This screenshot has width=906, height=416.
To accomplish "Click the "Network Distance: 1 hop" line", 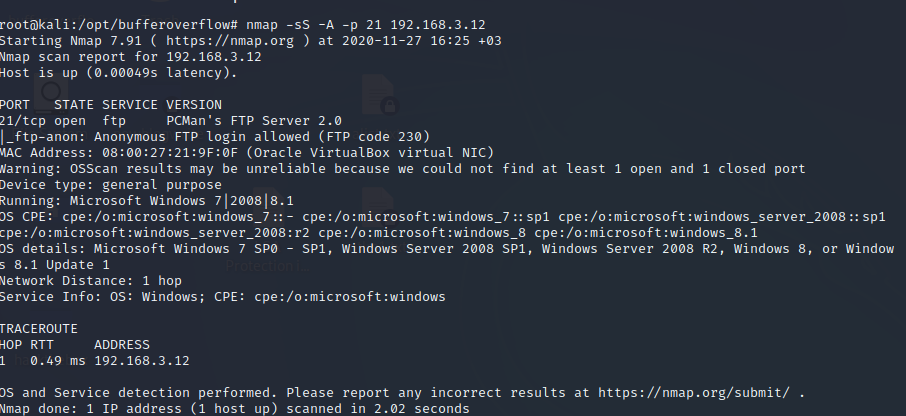I will [91, 281].
